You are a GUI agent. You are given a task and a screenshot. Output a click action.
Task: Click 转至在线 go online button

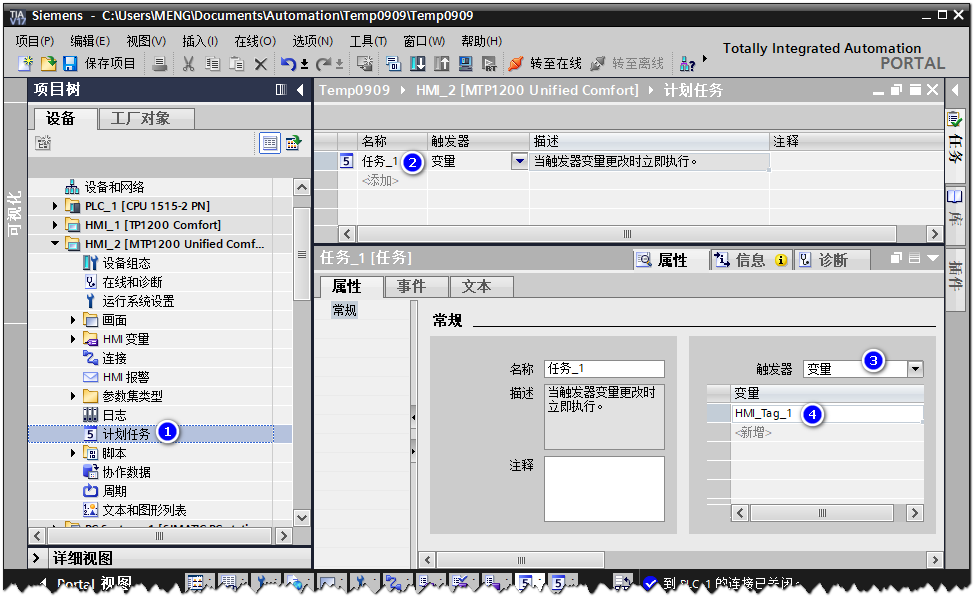point(545,63)
